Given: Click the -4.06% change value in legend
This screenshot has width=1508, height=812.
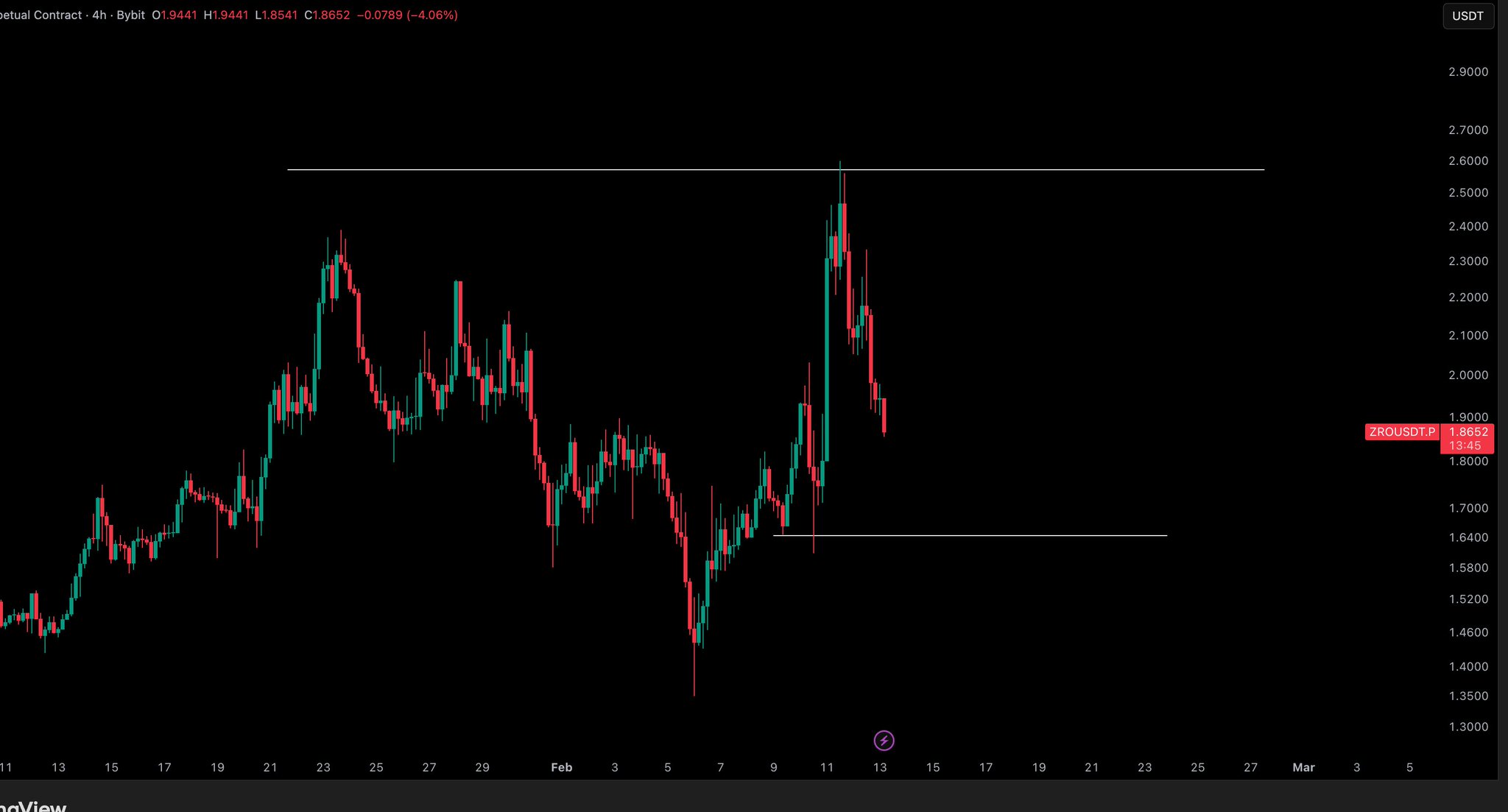Looking at the screenshot, I should [x=431, y=15].
